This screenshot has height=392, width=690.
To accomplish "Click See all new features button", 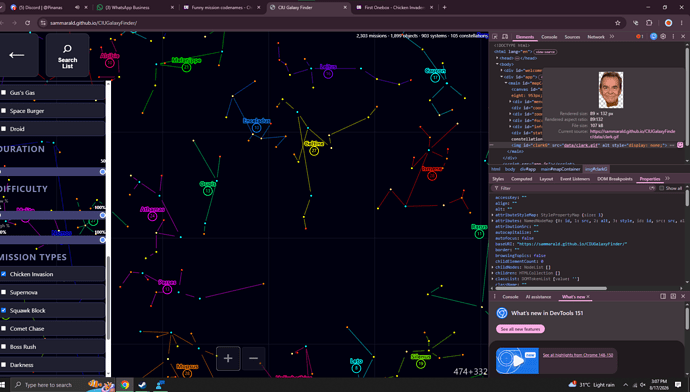I will [520, 329].
